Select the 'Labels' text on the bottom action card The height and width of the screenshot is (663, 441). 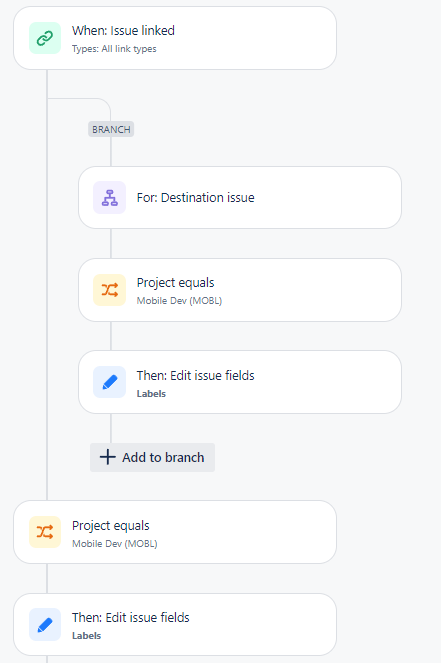86,636
